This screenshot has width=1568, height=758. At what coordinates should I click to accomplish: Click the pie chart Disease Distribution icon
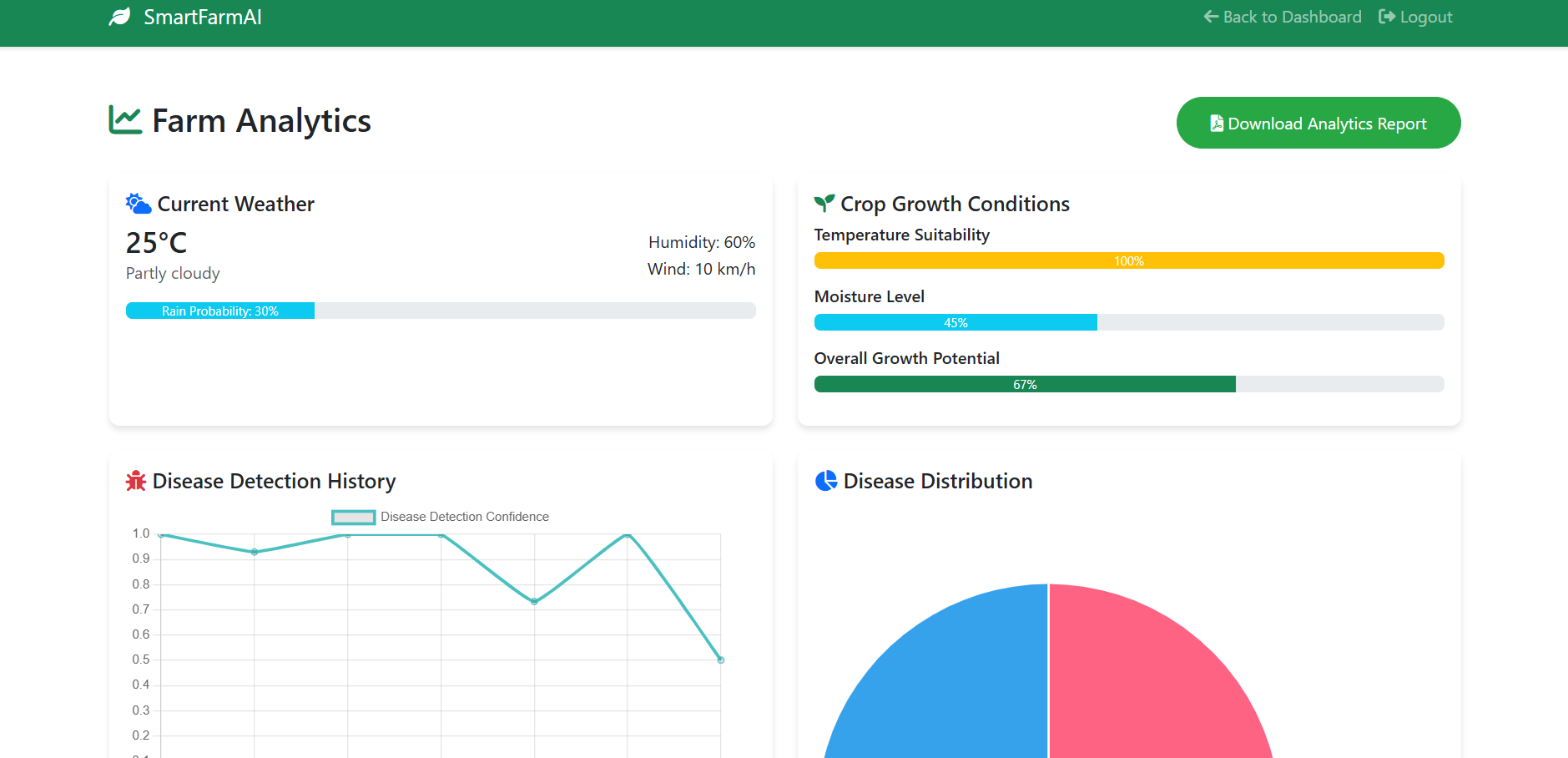click(x=826, y=482)
